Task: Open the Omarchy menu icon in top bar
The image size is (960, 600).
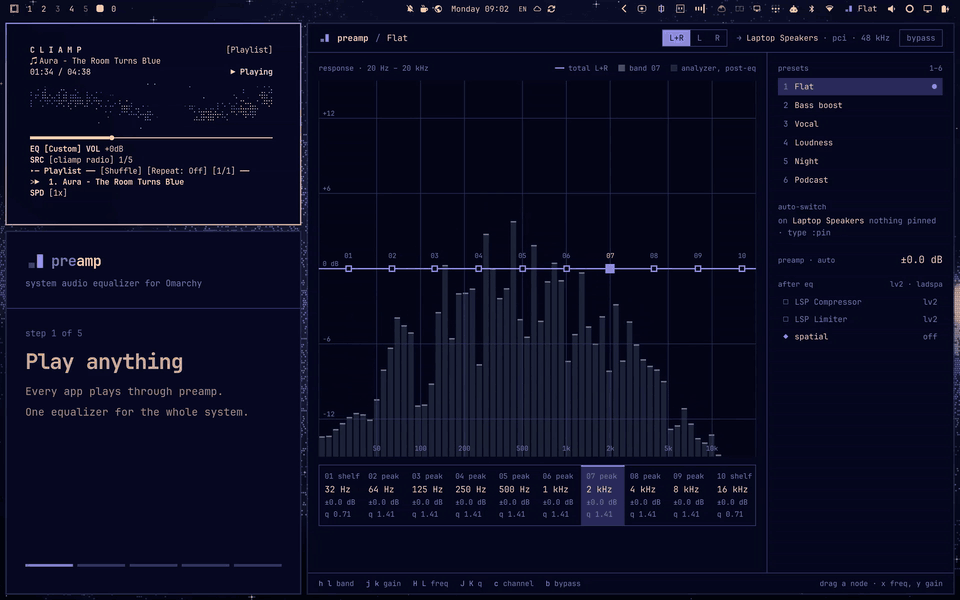Action: [14, 9]
